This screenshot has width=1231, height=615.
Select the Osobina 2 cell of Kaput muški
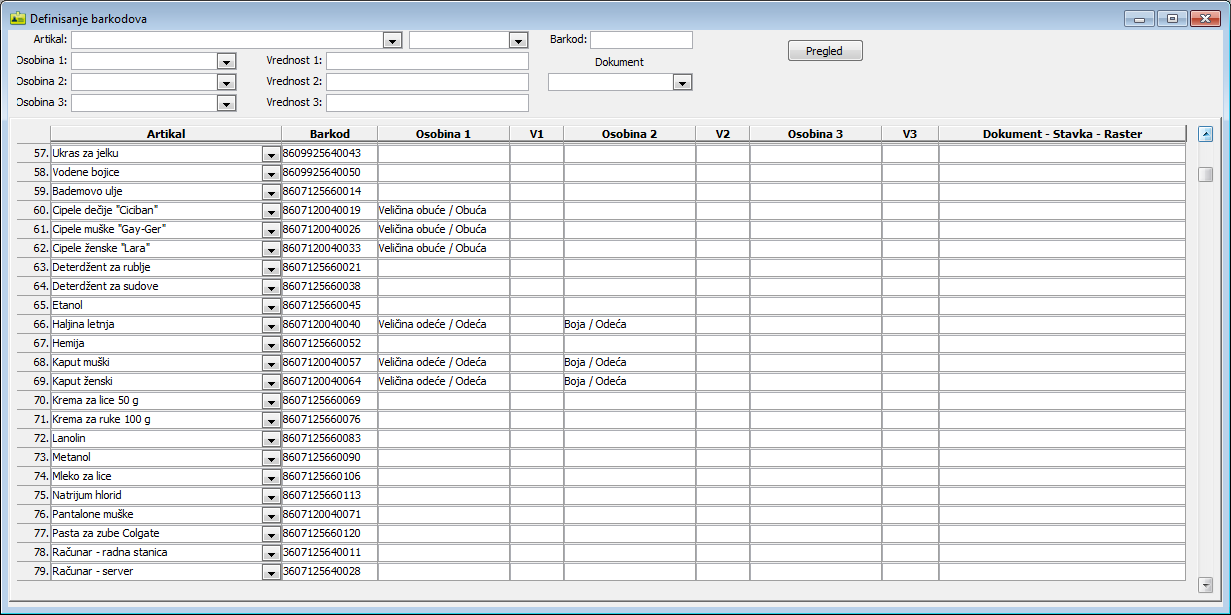(x=629, y=362)
